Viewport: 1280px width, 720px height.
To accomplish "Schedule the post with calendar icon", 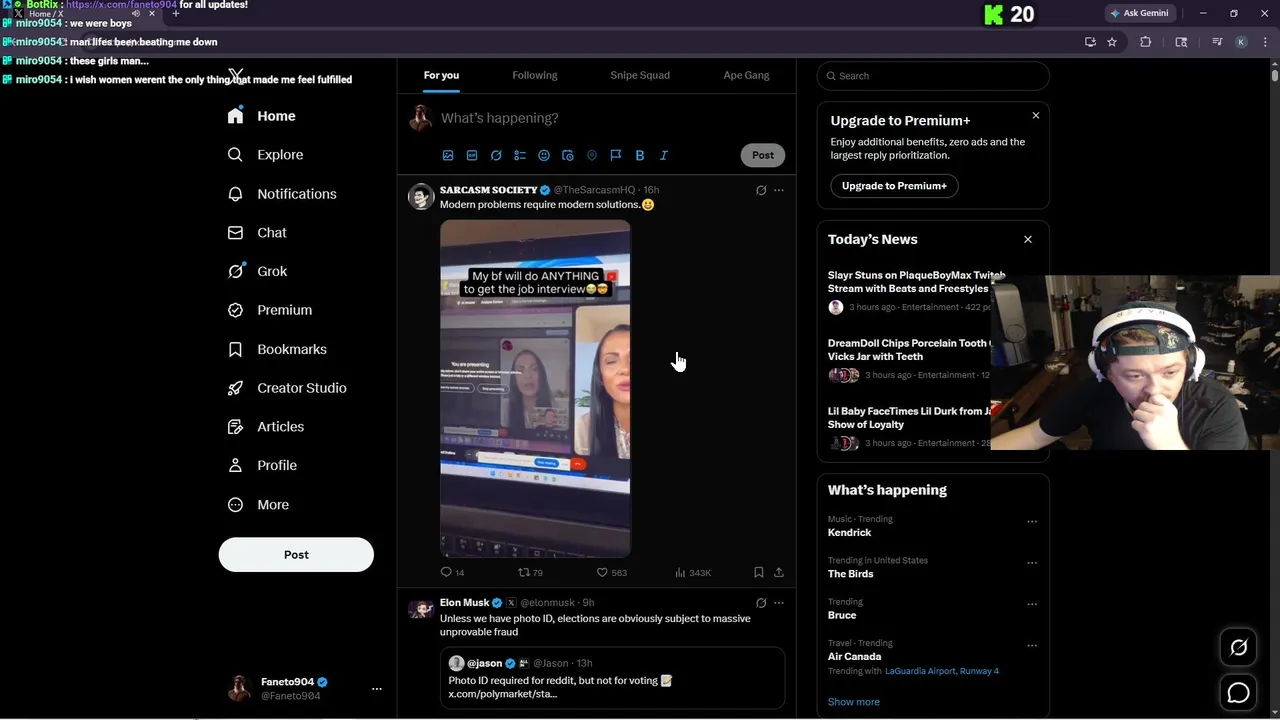I will pos(568,155).
